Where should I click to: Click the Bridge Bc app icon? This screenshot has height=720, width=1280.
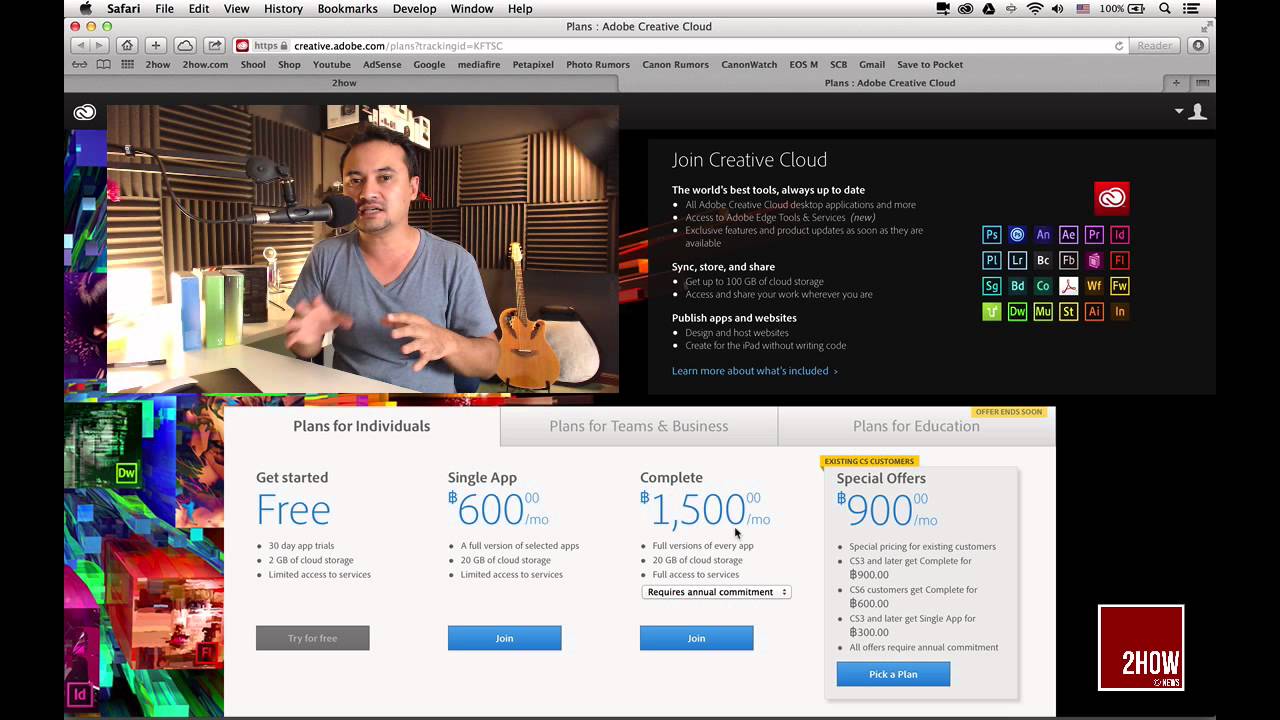click(x=1043, y=260)
